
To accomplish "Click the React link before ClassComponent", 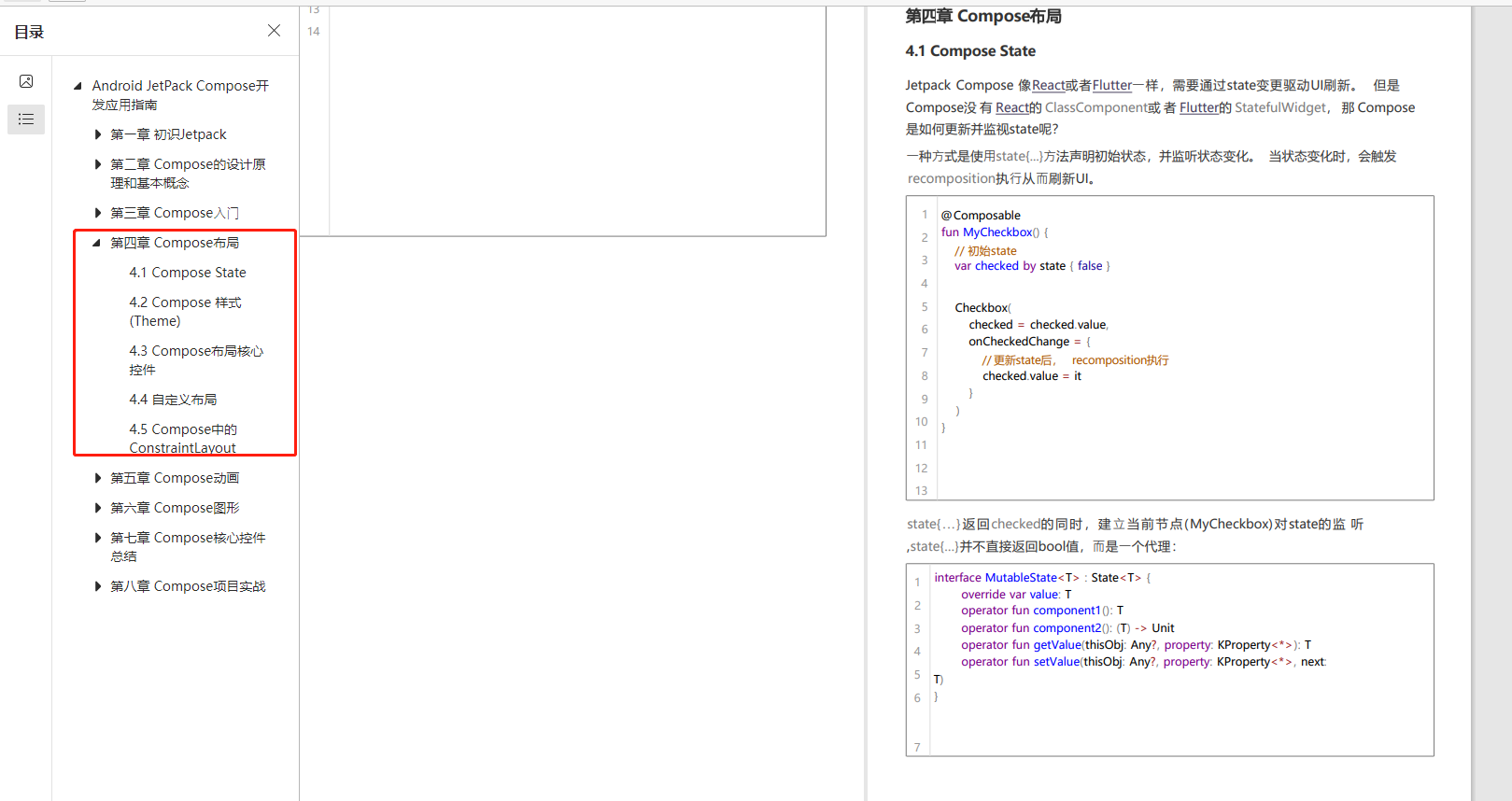I will [x=1011, y=107].
